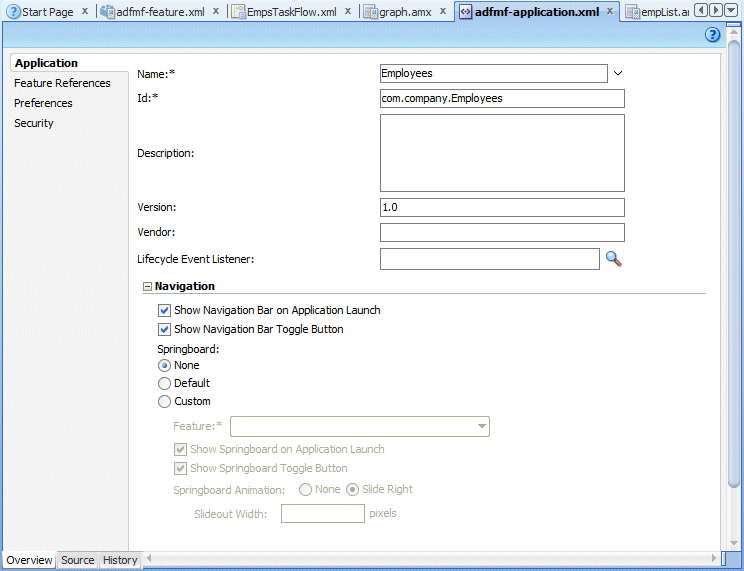Close the adfmf-feature.xml tab
Viewport: 744px width, 571px height.
(x=216, y=11)
